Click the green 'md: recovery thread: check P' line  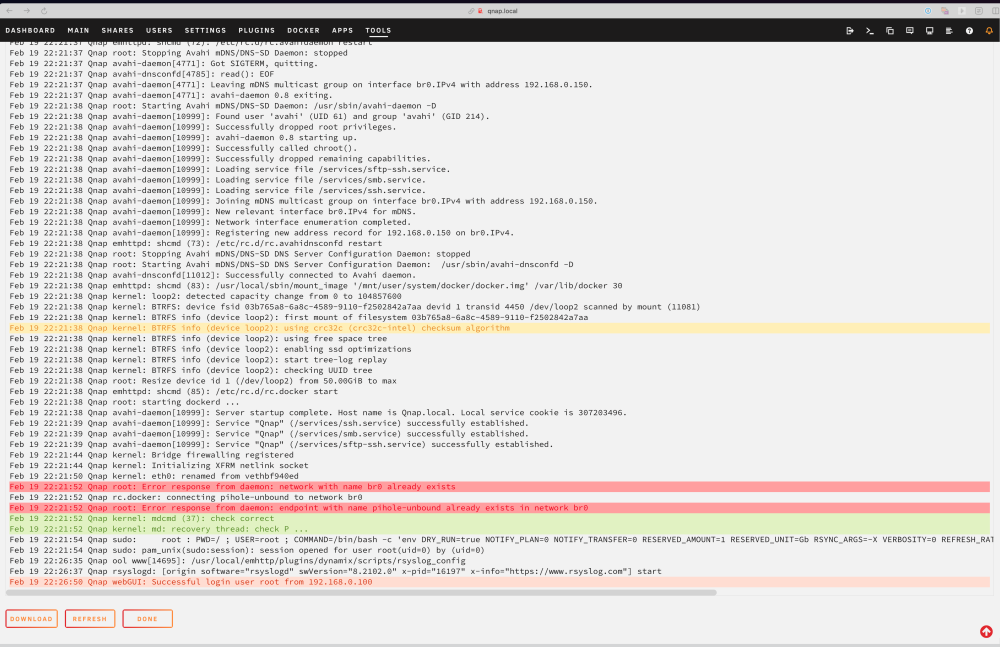pos(499,529)
